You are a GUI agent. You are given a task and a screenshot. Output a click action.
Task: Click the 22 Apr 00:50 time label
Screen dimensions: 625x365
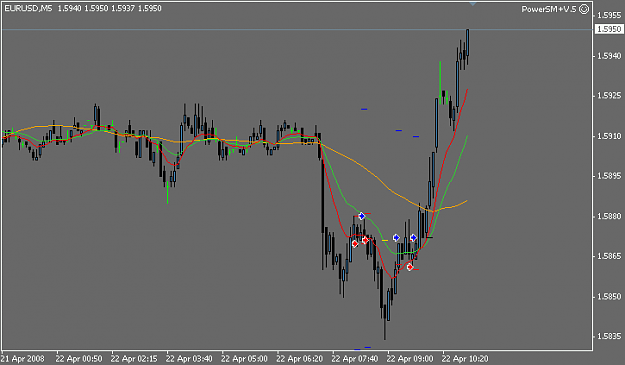(79, 359)
